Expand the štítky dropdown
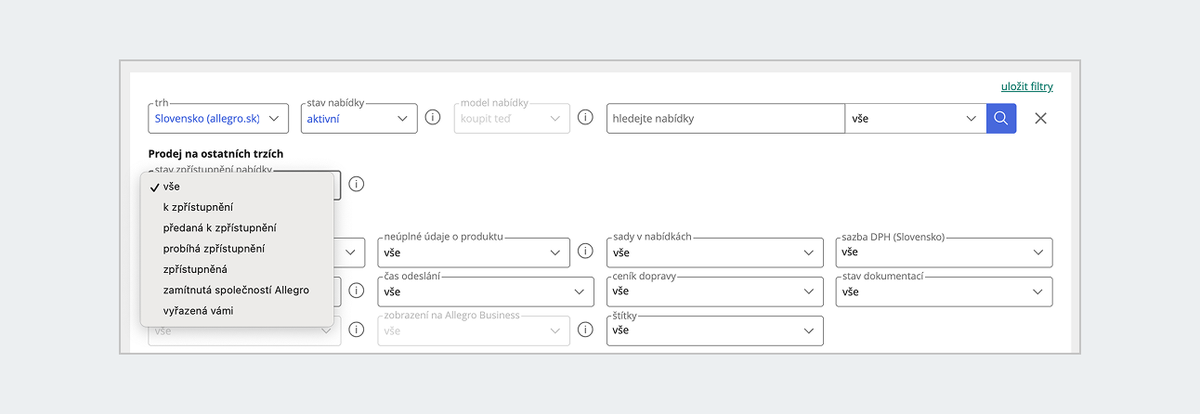 click(715, 330)
